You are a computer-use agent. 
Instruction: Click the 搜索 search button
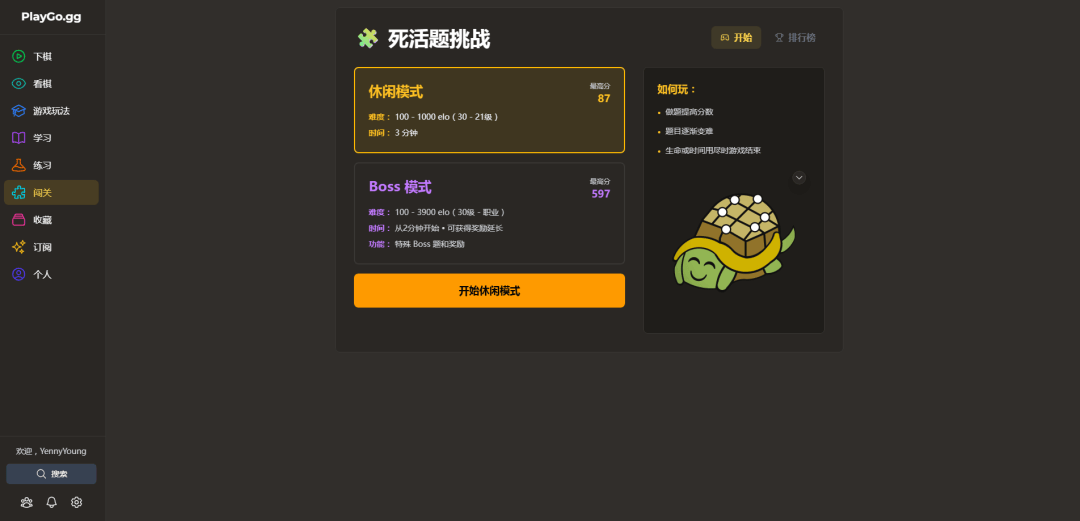click(52, 474)
